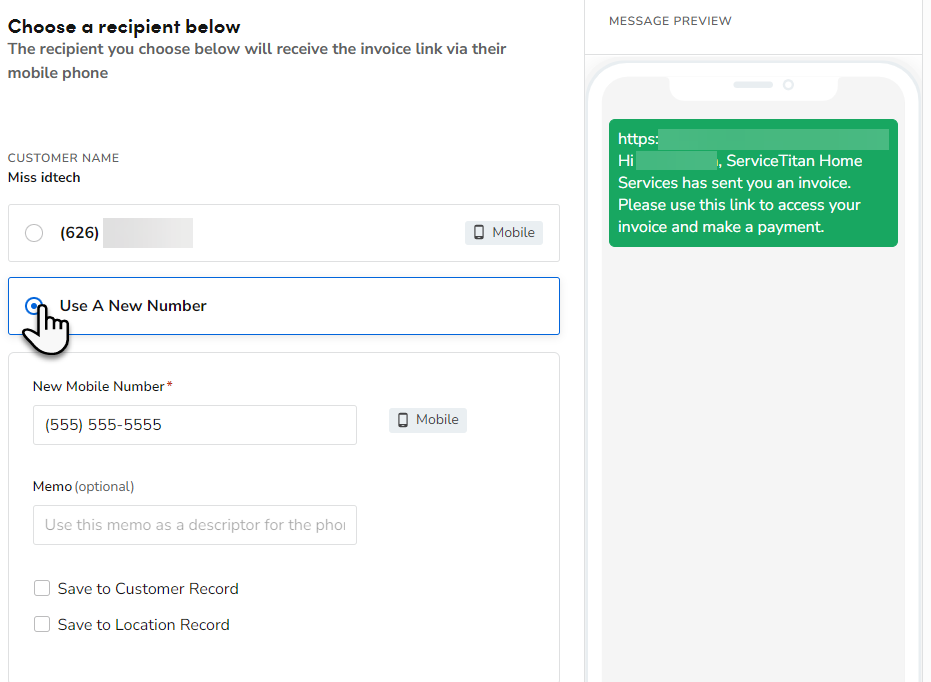931x682 pixels.
Task: Tap the camera dot on phone mockup
Action: point(788,85)
